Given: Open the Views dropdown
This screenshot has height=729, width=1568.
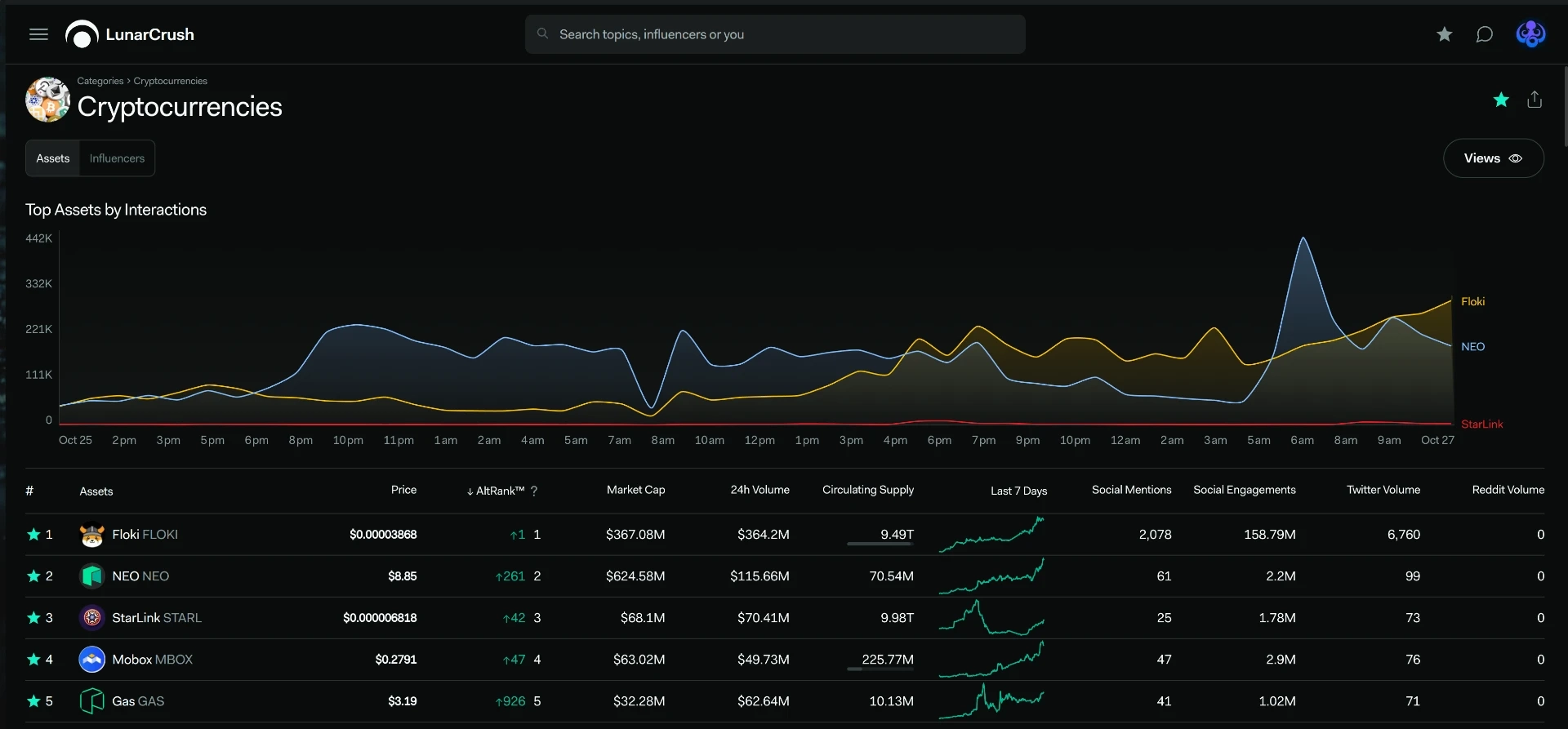Looking at the screenshot, I should [1493, 158].
